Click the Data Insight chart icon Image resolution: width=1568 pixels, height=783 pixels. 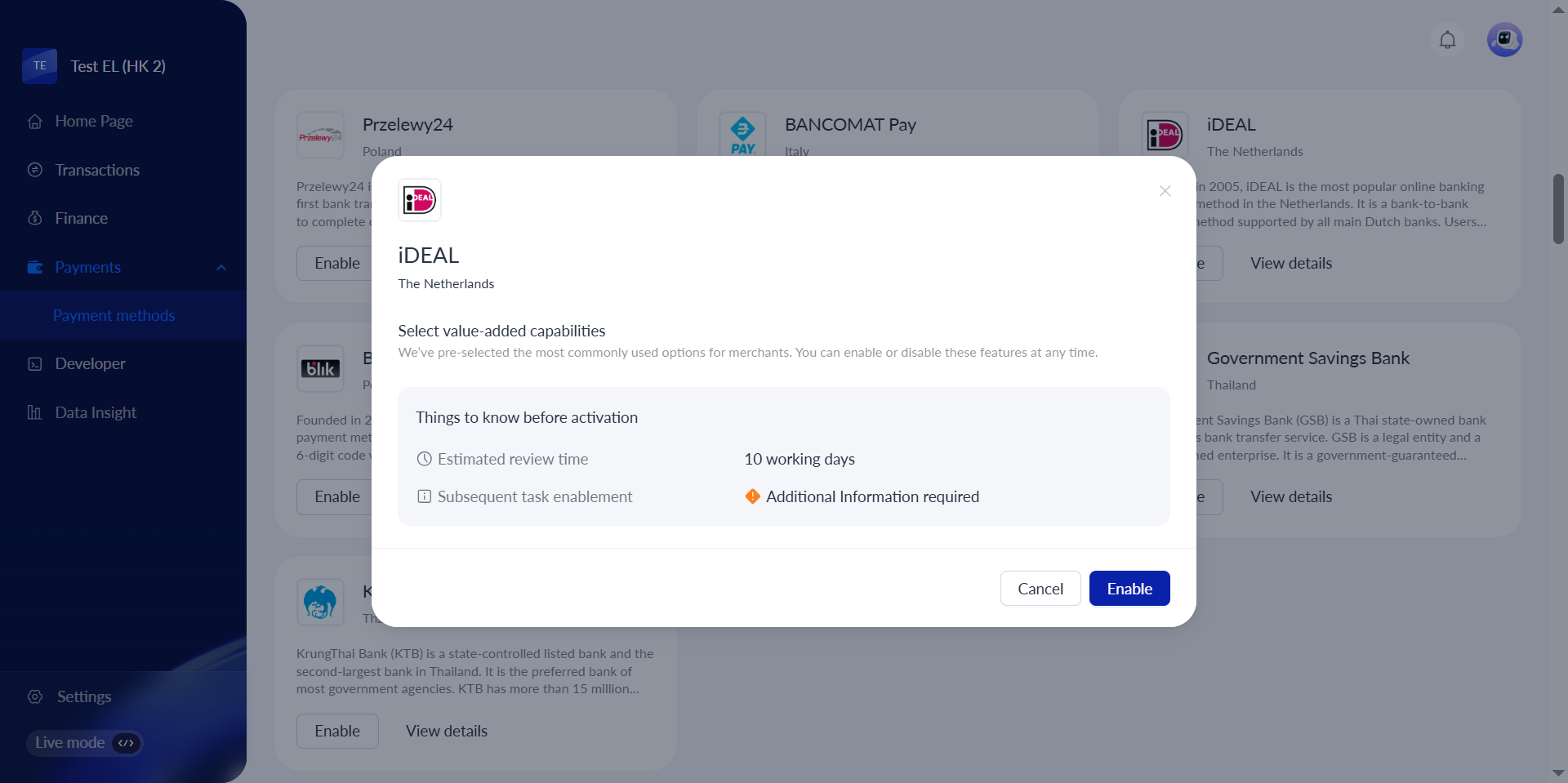[x=35, y=412]
